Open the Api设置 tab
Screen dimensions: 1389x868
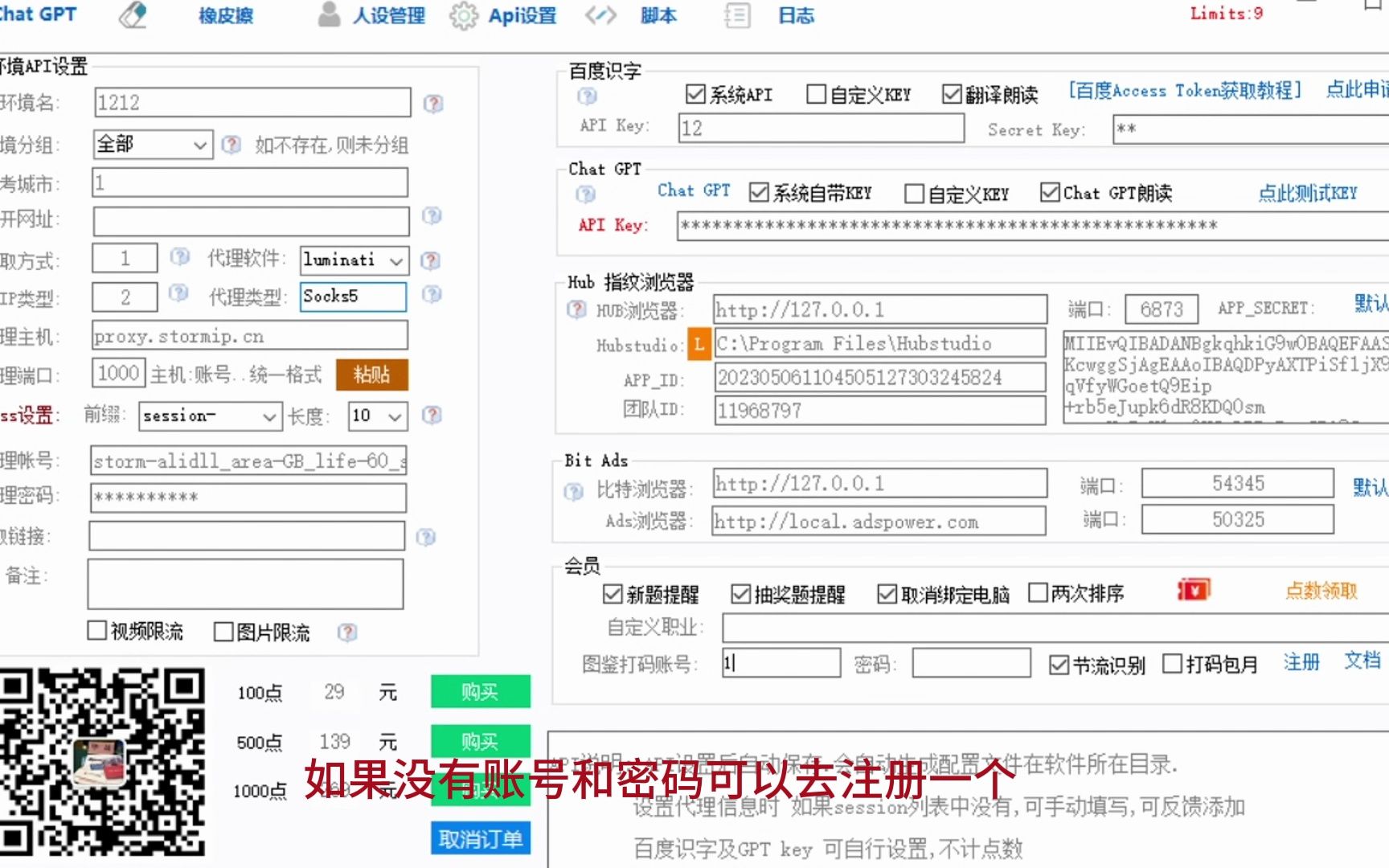522,15
